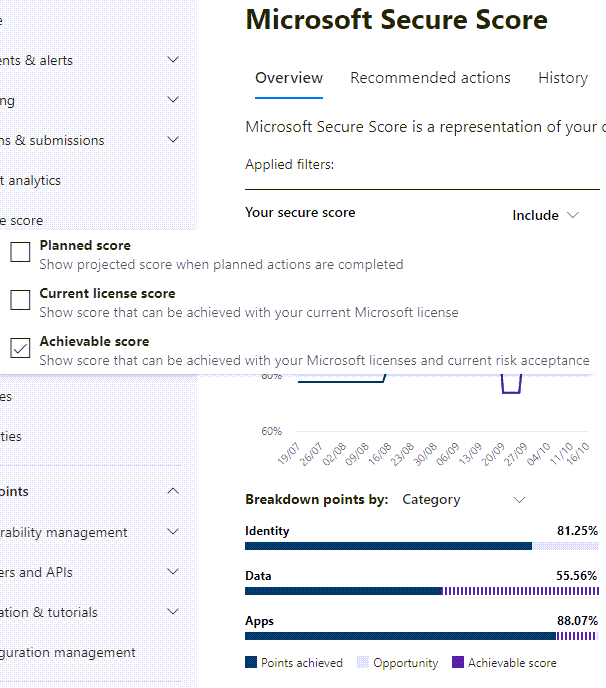Screen dimensions: 606x688
Task: Click the Points achieved legend swatch
Action: (251, 663)
